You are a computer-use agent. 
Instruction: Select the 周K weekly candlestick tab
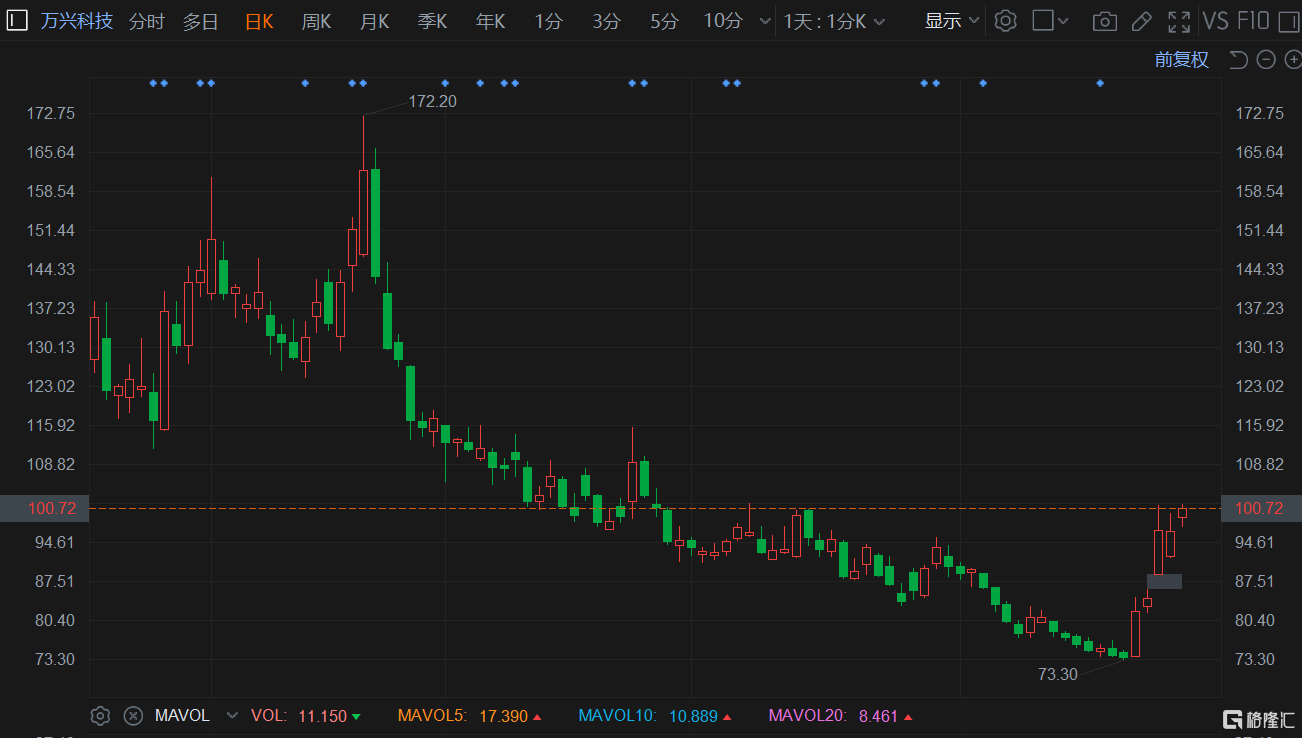pos(316,21)
